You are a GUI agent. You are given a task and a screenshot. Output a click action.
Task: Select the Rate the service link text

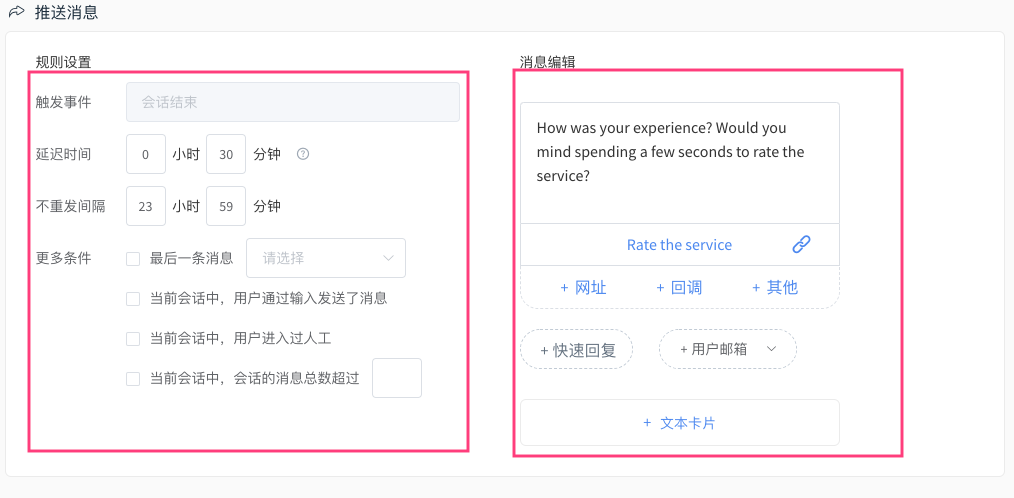679,245
